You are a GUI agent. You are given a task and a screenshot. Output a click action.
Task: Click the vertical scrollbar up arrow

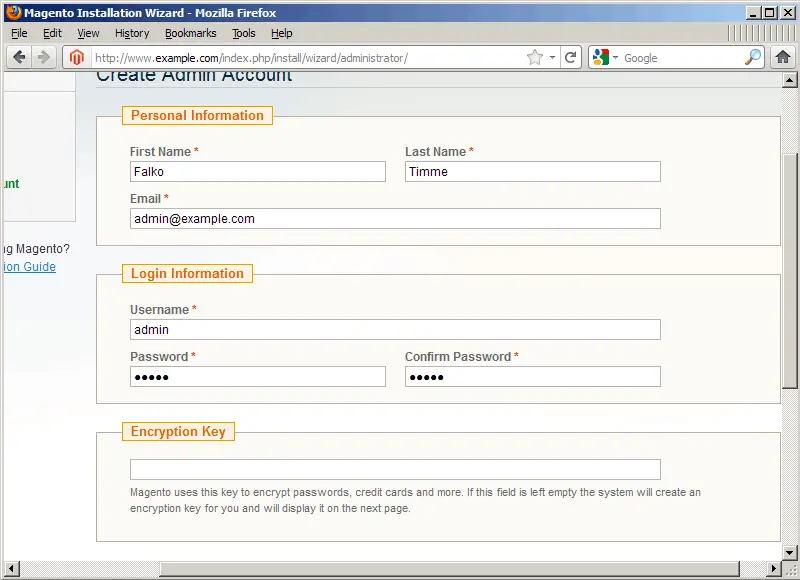click(x=789, y=80)
